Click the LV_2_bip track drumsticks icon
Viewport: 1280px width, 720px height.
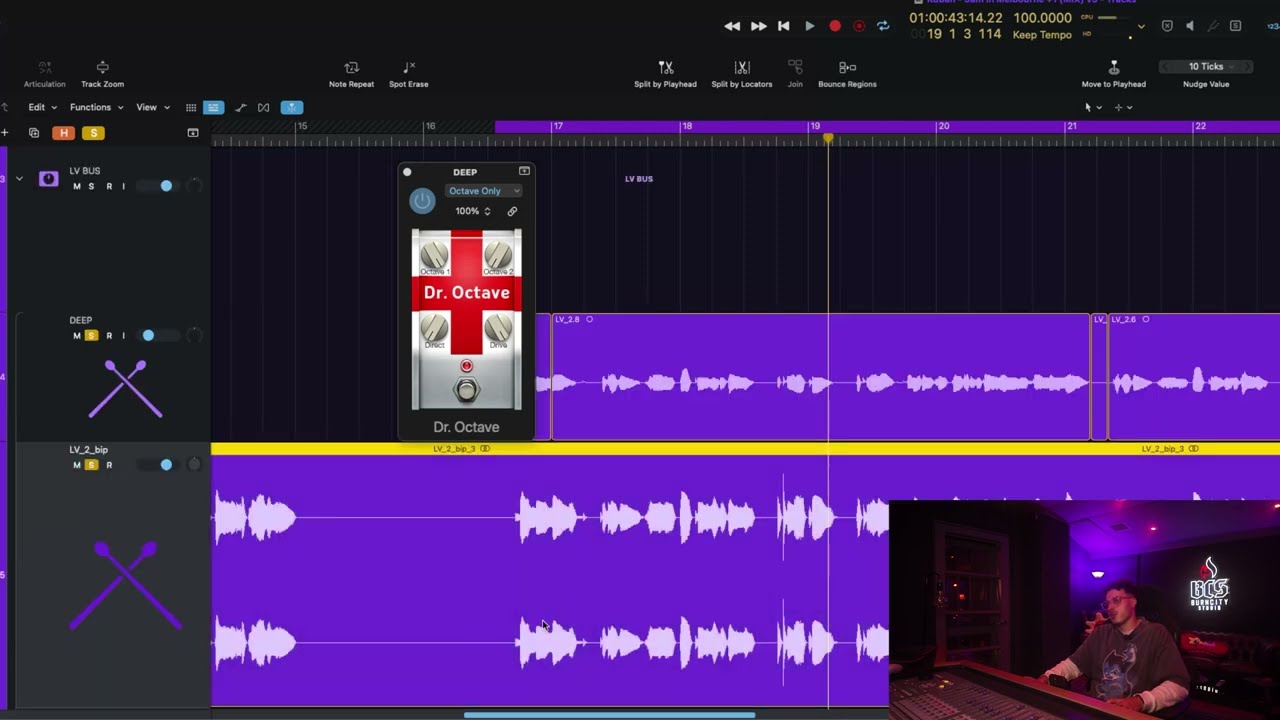point(125,585)
